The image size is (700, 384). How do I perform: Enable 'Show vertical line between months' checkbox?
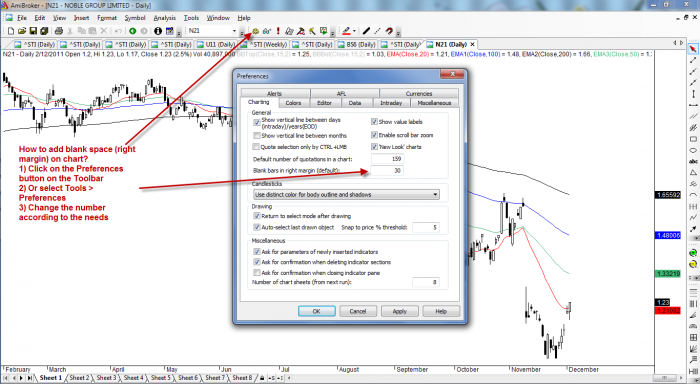[x=256, y=135]
